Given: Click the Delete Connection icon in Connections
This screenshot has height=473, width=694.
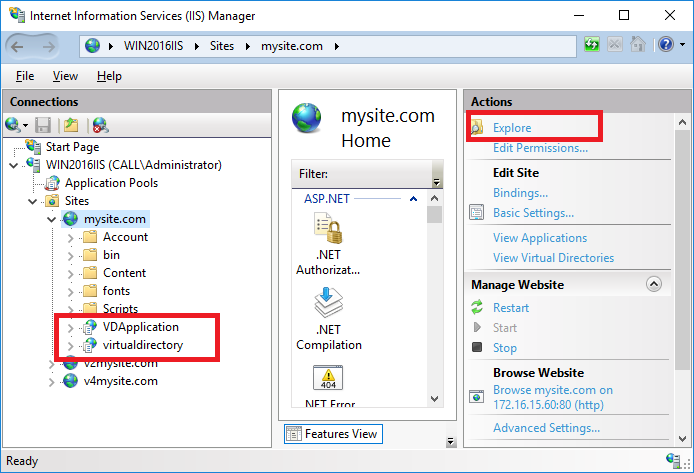Looking at the screenshot, I should 100,125.
